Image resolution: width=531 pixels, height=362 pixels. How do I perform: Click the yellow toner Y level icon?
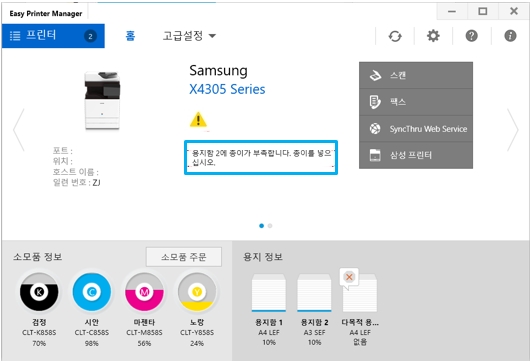(197, 292)
